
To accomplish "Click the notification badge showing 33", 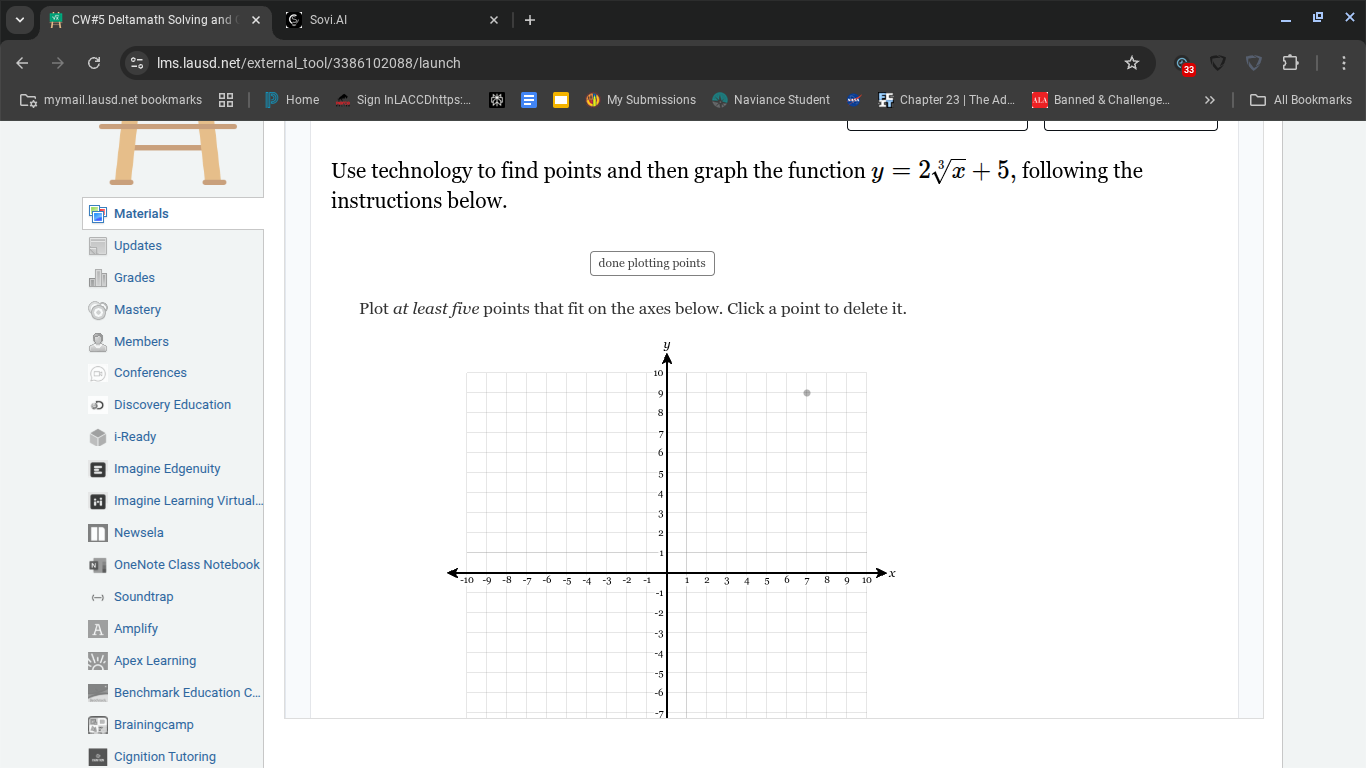I will (1187, 68).
